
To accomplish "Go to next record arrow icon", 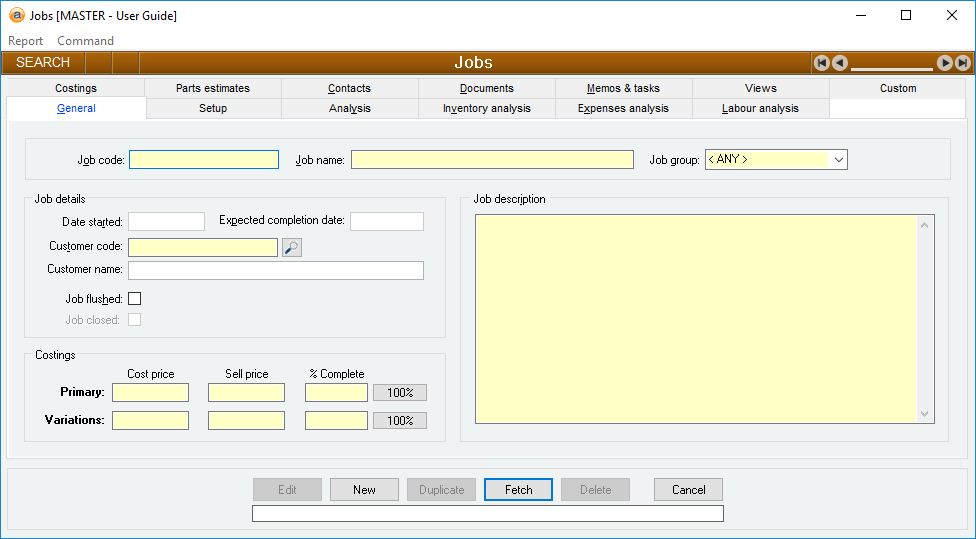I will [x=944, y=63].
